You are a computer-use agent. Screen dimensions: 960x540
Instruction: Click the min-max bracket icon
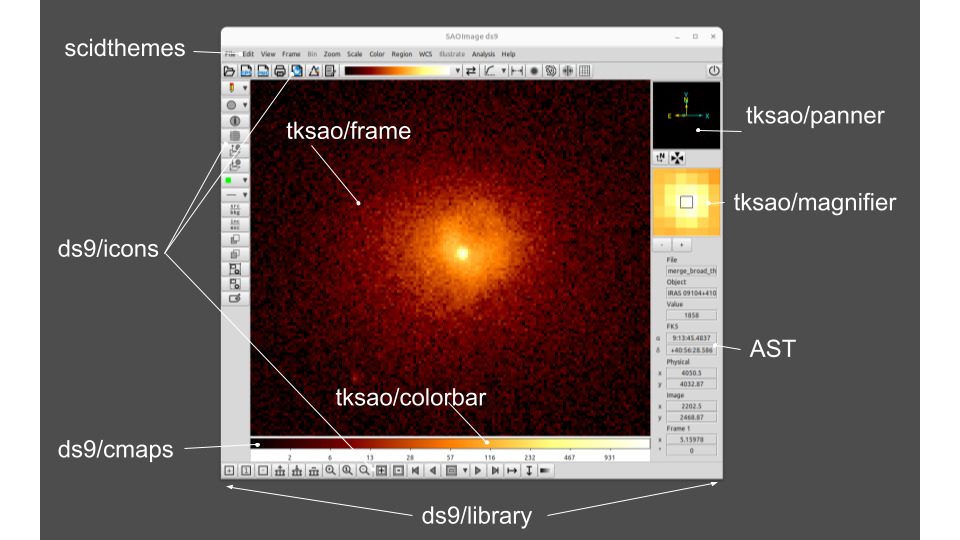517,71
